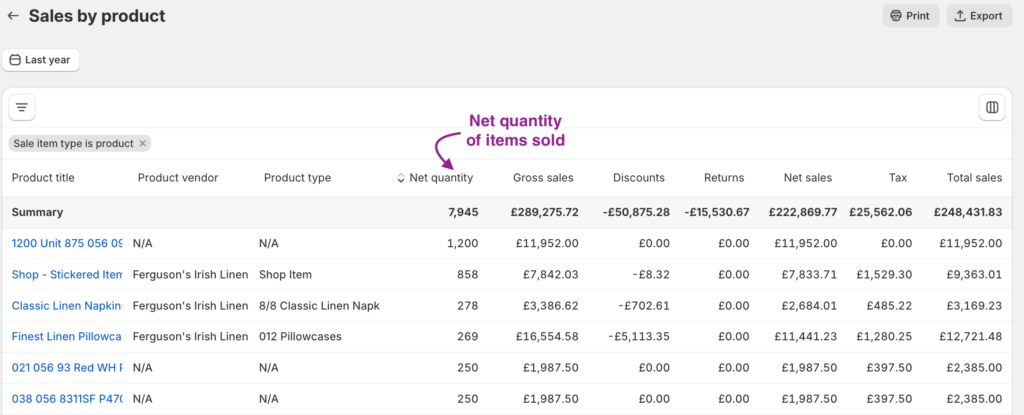Click the summary discounts -£50,875.28
This screenshot has height=415, width=1024.
pos(635,212)
